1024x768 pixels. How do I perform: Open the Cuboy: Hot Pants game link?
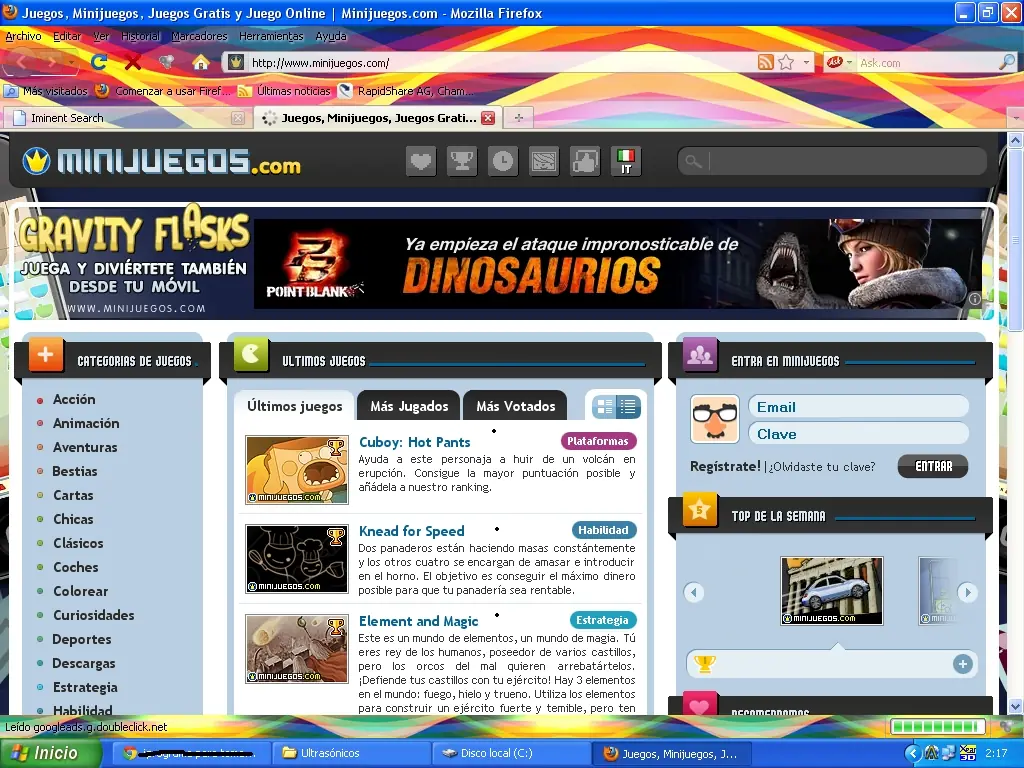(x=414, y=442)
